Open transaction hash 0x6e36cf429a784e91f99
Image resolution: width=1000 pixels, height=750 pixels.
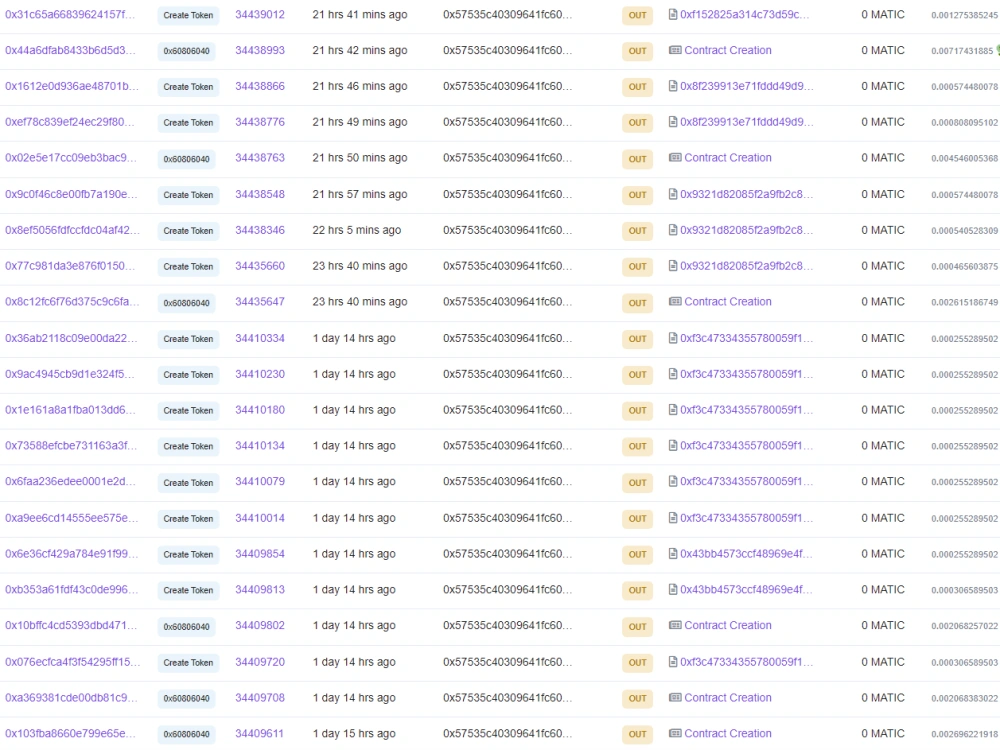(x=71, y=554)
